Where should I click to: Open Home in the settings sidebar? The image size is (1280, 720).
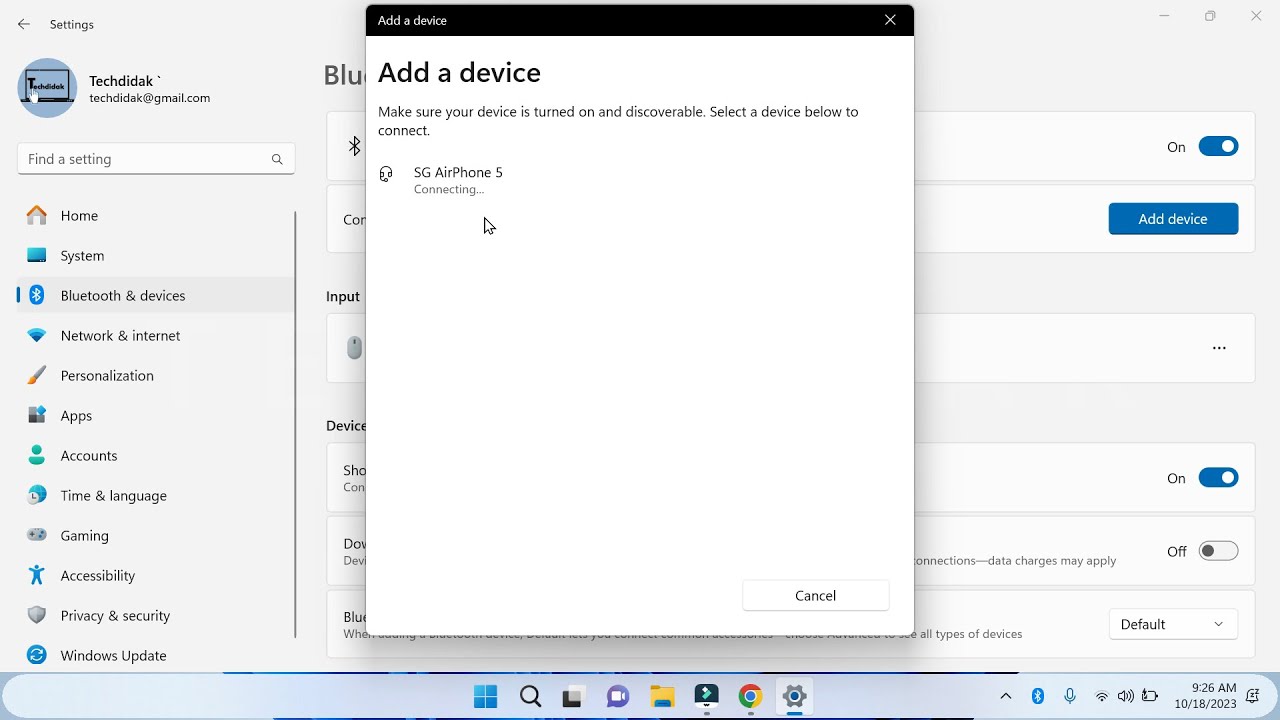[x=156, y=216]
